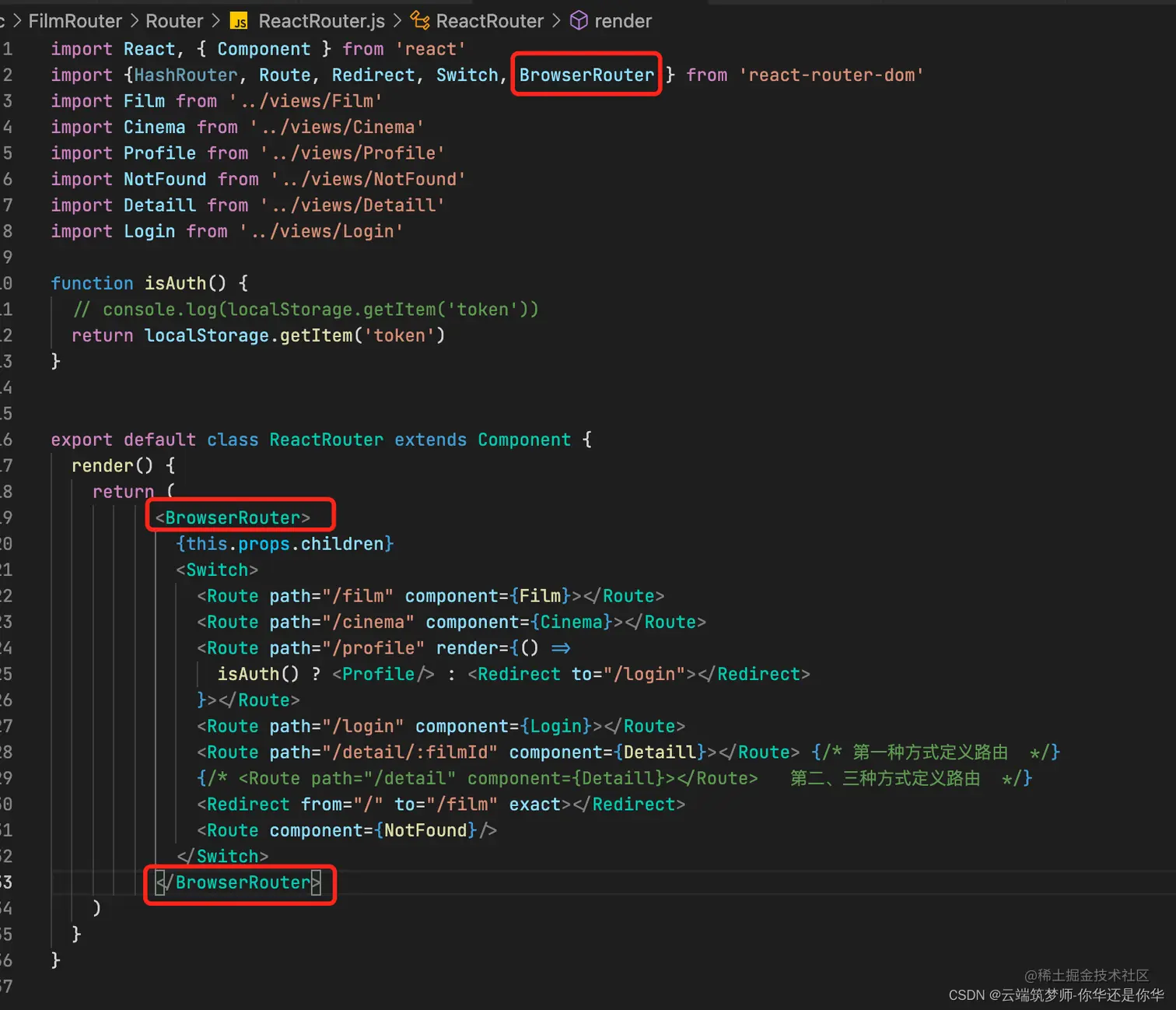Click isAuth in the function declaration line
Image resolution: width=1176 pixels, height=1010 pixels.
(x=175, y=283)
